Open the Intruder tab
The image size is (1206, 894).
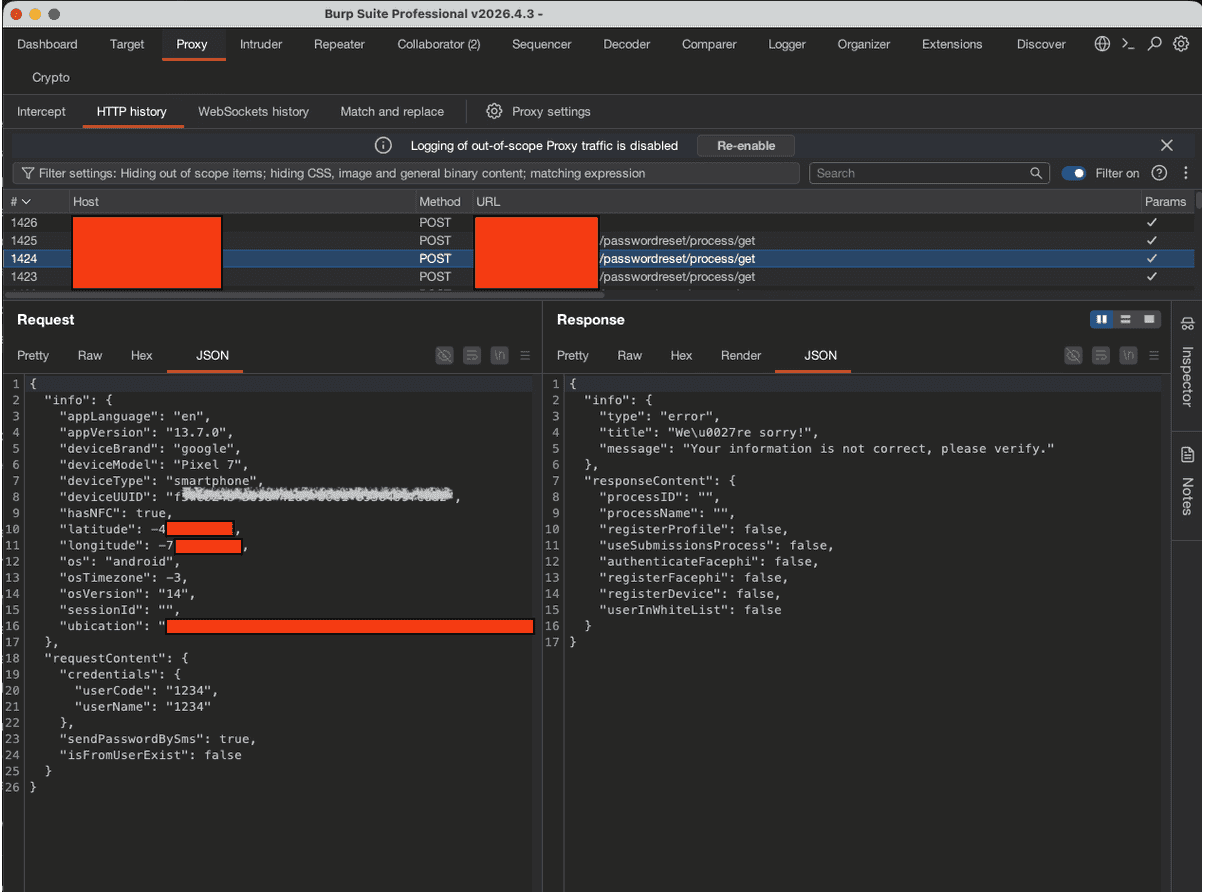261,44
